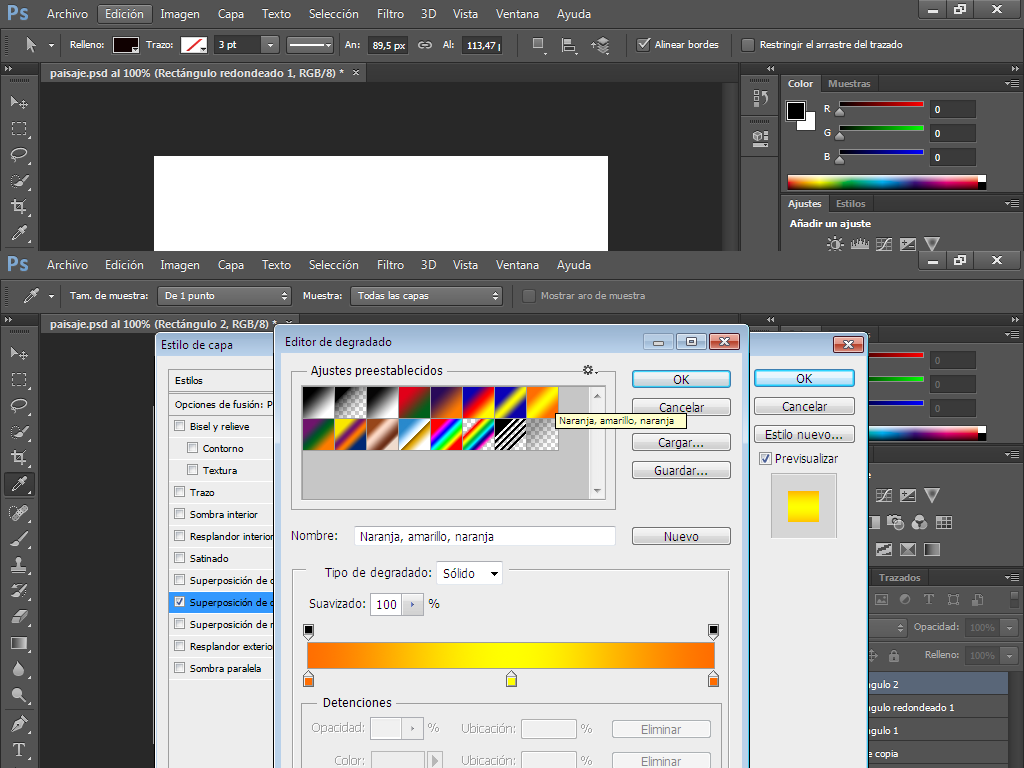Click Cargar... button
Screen dimensions: 1024x768
pos(681,442)
